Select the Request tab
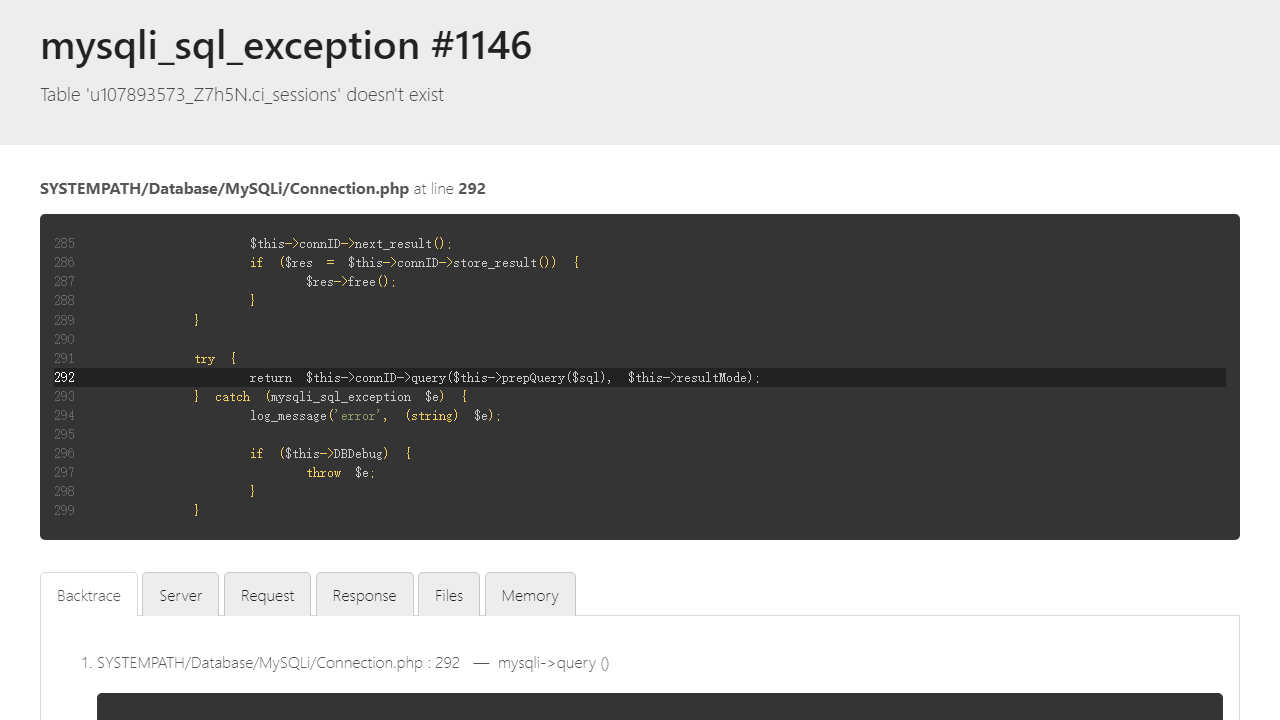 (x=267, y=595)
